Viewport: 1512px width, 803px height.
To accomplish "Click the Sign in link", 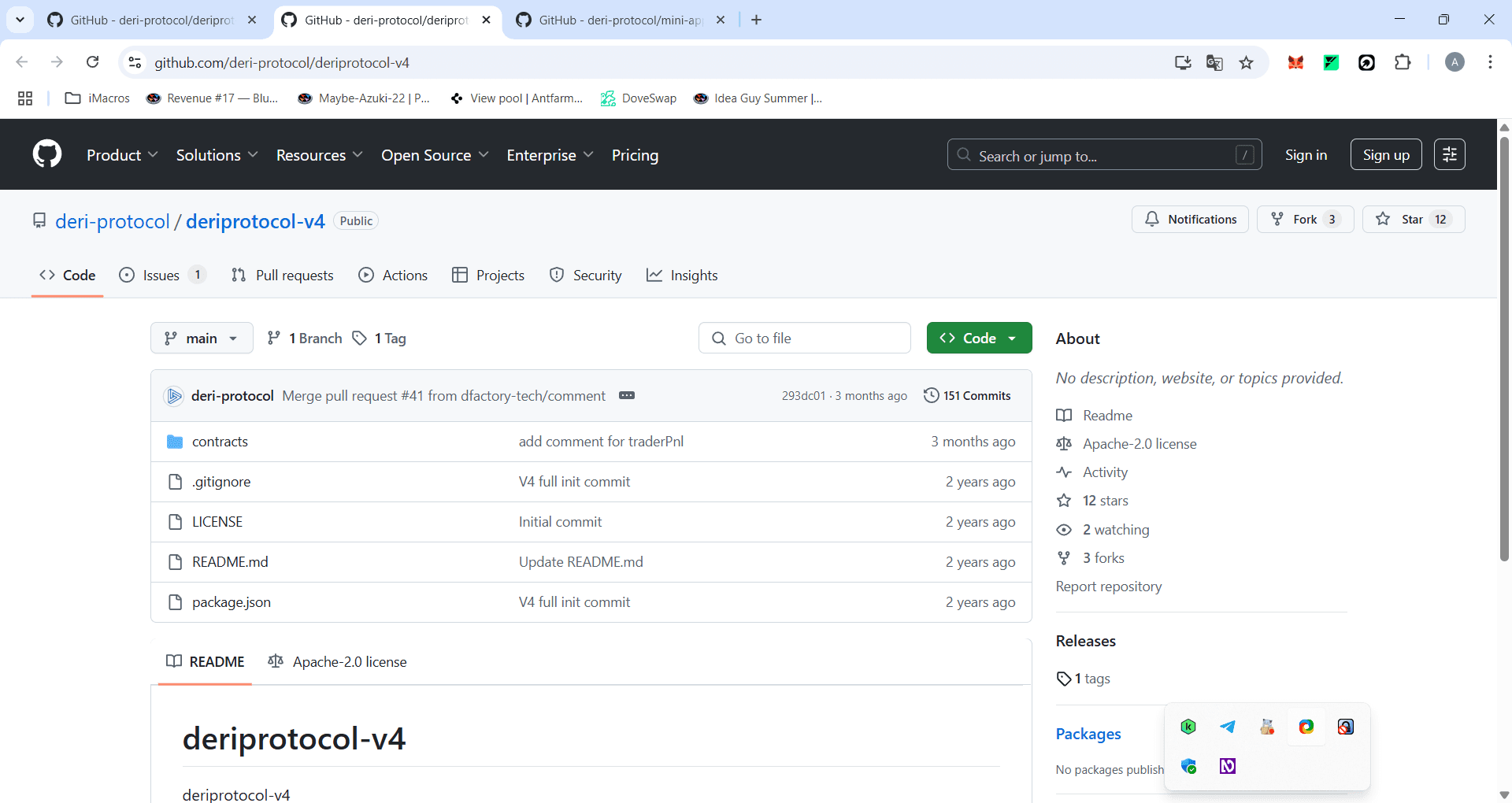I will [x=1306, y=155].
